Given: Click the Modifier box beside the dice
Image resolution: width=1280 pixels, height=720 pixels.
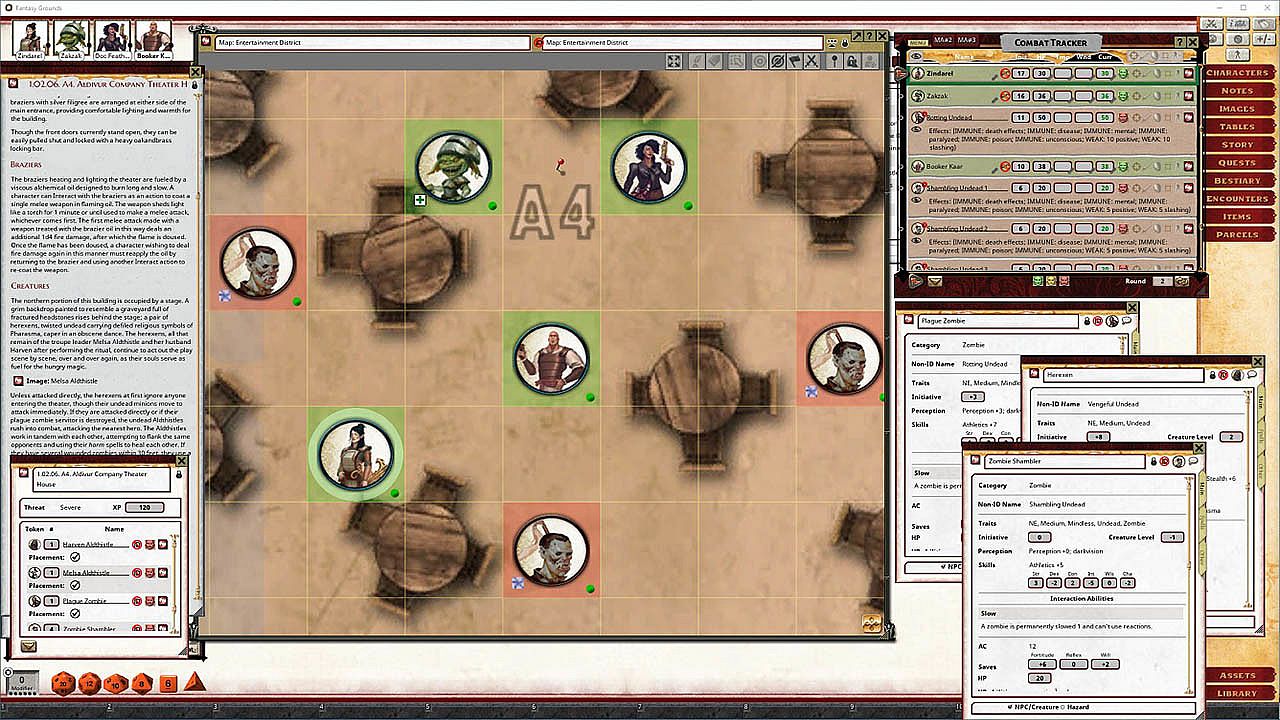Looking at the screenshot, I should pos(22,684).
